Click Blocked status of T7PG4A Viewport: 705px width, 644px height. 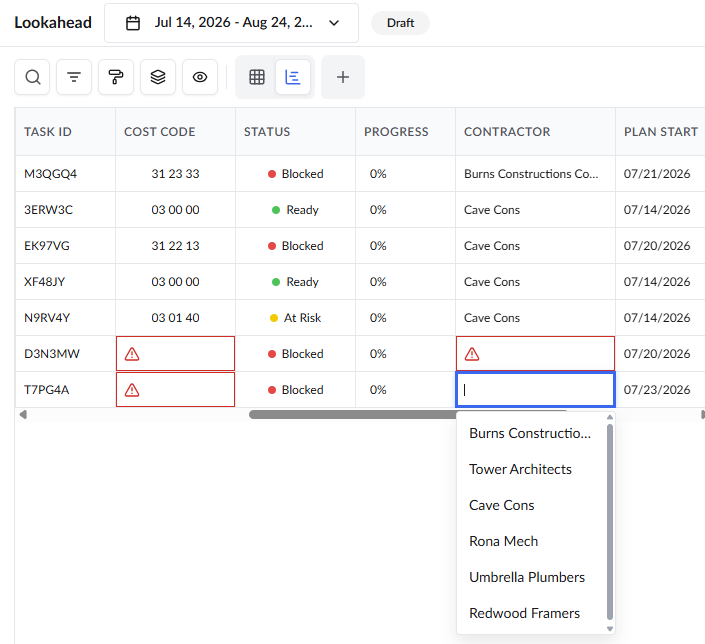tap(295, 390)
